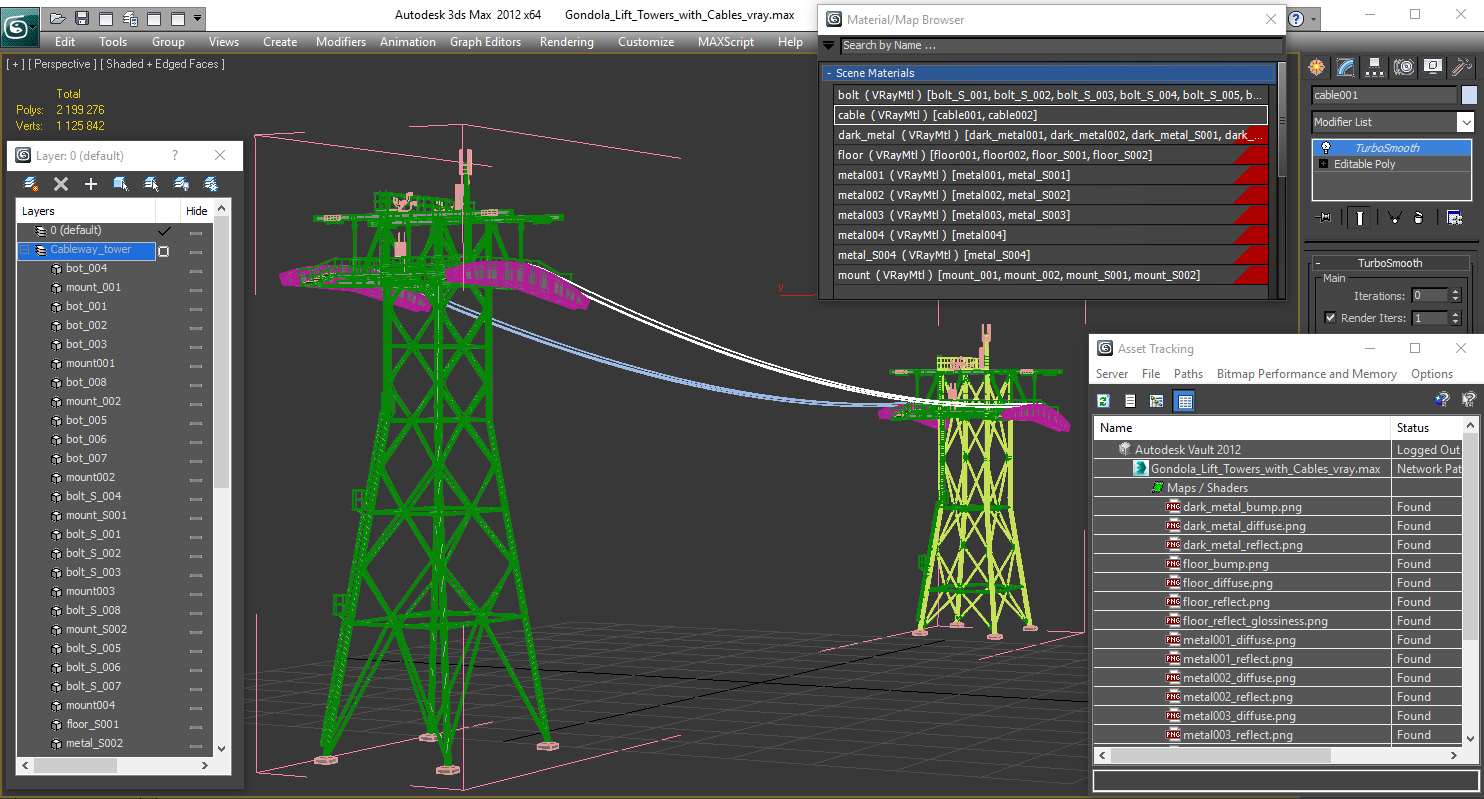Click Hide/Unhide All Layers icon
This screenshot has height=799, width=1484.
pyautogui.click(x=181, y=184)
